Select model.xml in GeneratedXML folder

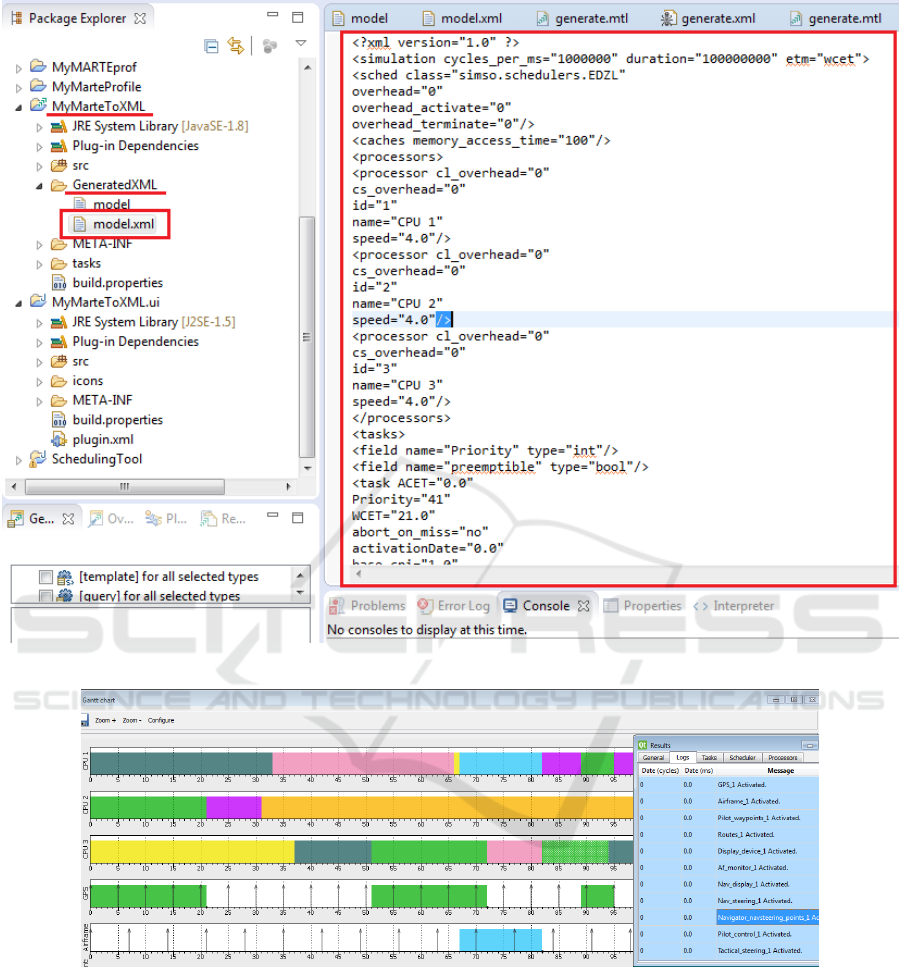(123, 224)
